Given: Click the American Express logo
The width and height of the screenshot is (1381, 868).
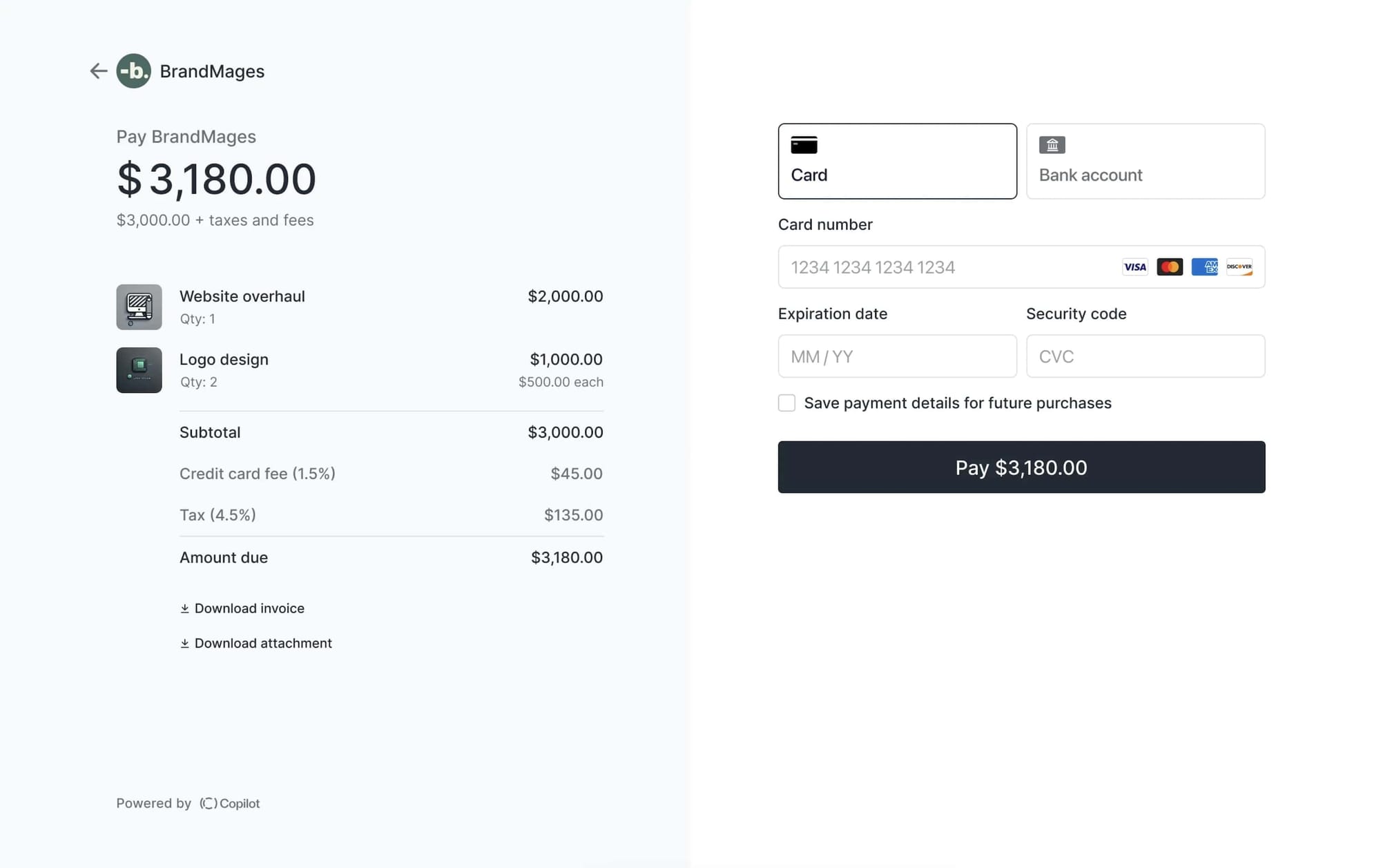Looking at the screenshot, I should click(x=1204, y=267).
